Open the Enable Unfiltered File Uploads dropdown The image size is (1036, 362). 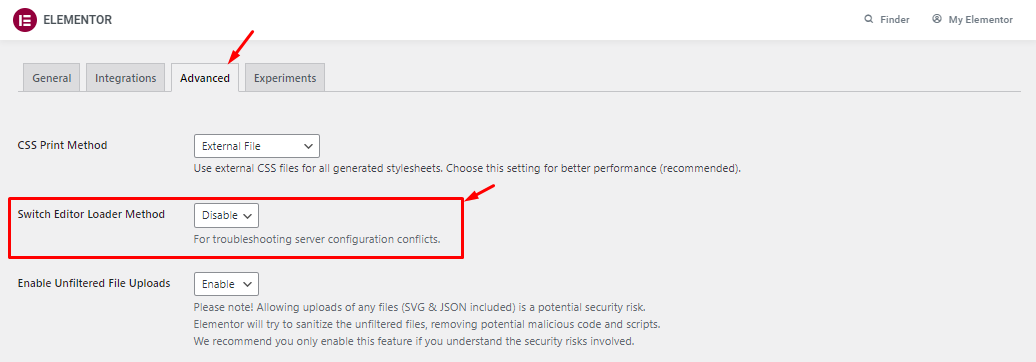(x=226, y=284)
